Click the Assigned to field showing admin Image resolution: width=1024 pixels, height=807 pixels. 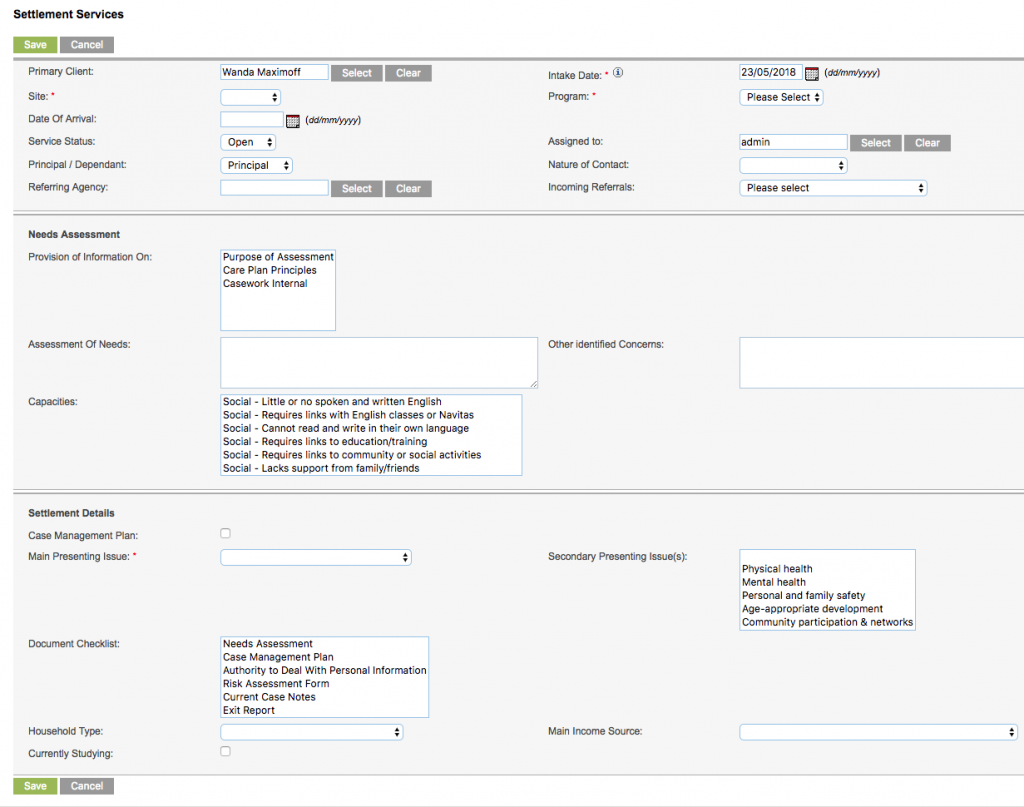[x=792, y=141]
